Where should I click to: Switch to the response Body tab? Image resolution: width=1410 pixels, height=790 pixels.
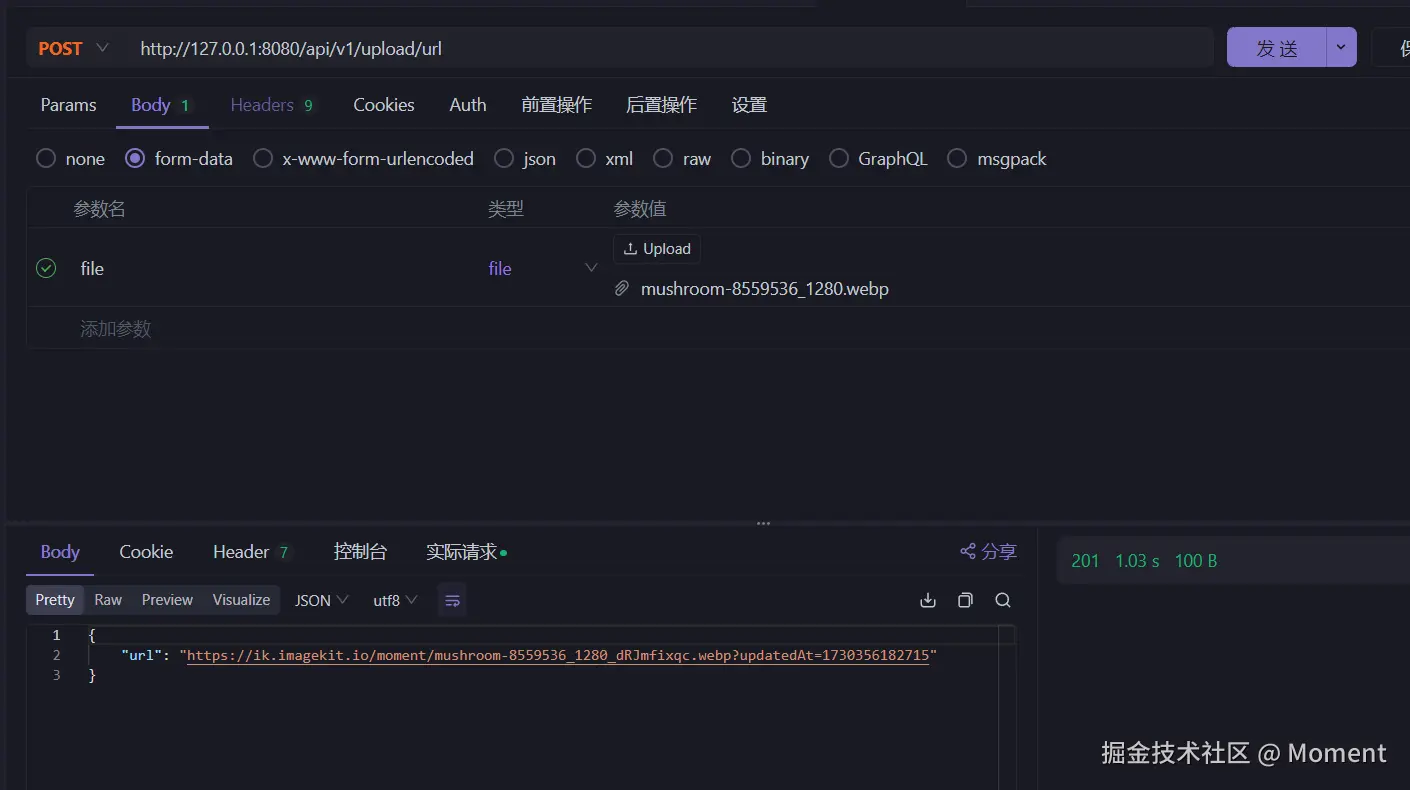(60, 552)
